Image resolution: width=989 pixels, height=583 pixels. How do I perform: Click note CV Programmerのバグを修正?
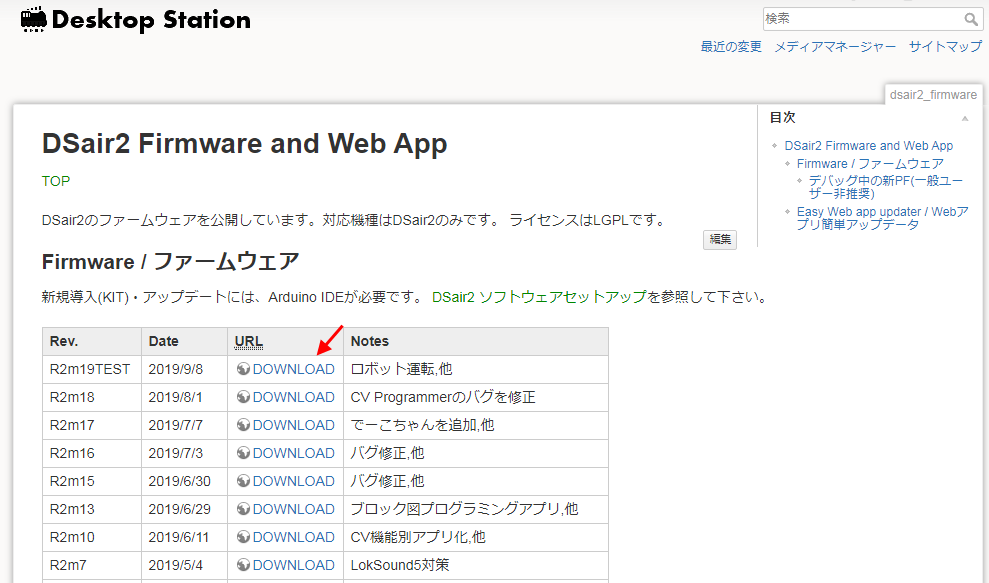(x=443, y=397)
